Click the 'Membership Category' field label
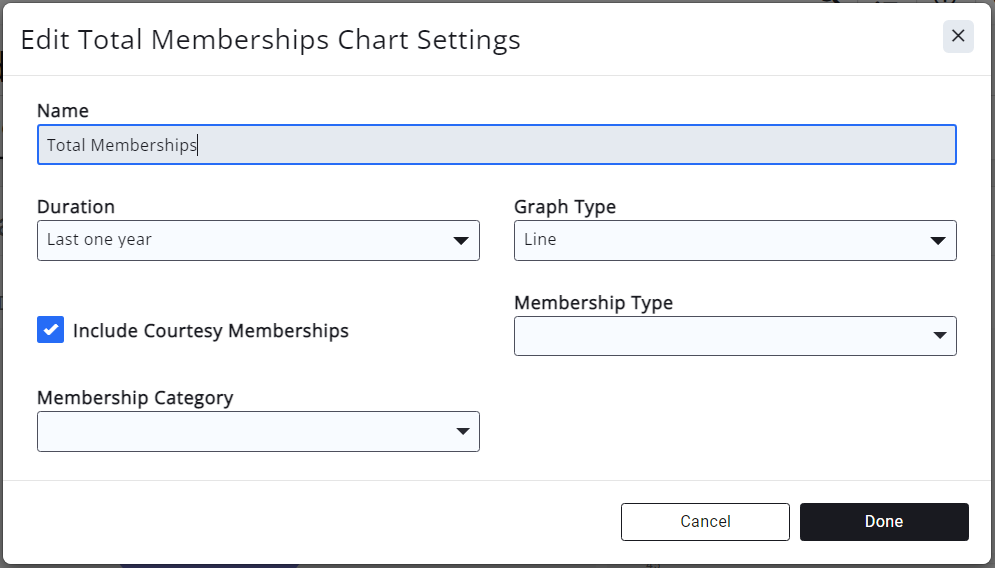This screenshot has width=995, height=568. tap(135, 398)
